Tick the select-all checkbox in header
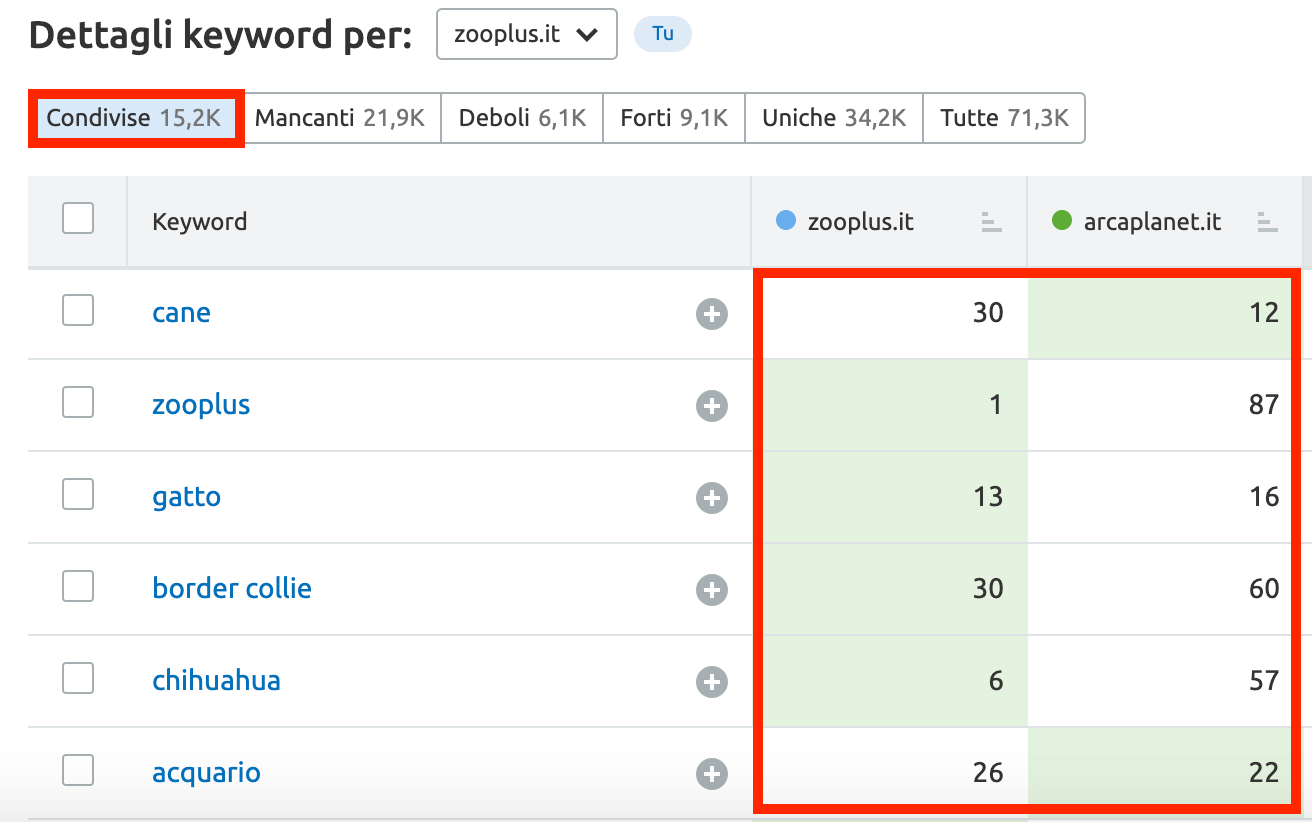The width and height of the screenshot is (1312, 822). [78, 218]
